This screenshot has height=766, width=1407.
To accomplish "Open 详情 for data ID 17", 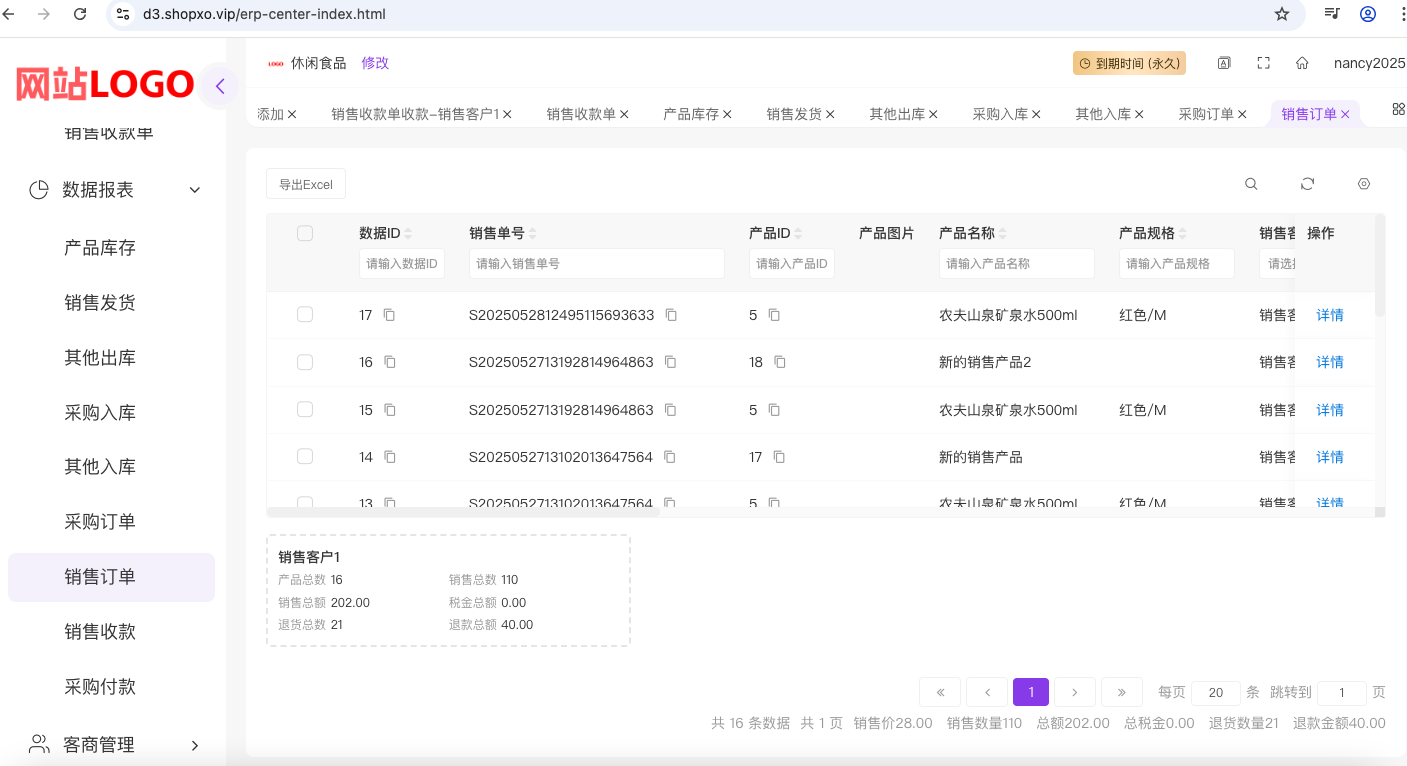I will [1330, 315].
